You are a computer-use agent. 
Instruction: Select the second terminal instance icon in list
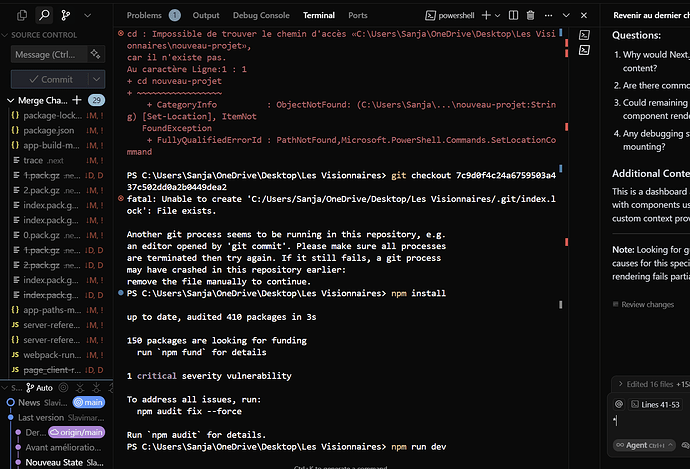point(584,50)
